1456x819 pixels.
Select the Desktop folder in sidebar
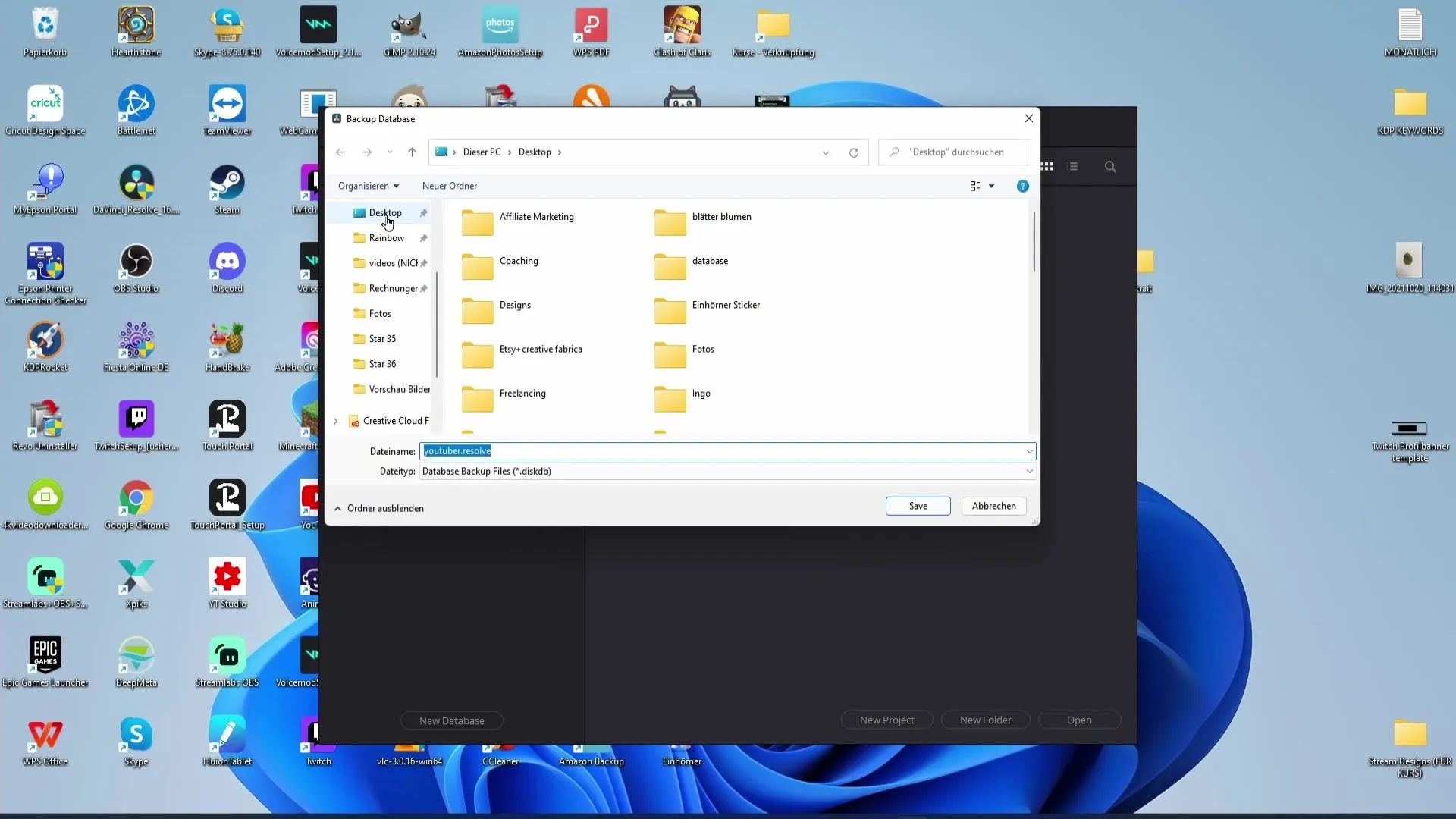click(385, 212)
